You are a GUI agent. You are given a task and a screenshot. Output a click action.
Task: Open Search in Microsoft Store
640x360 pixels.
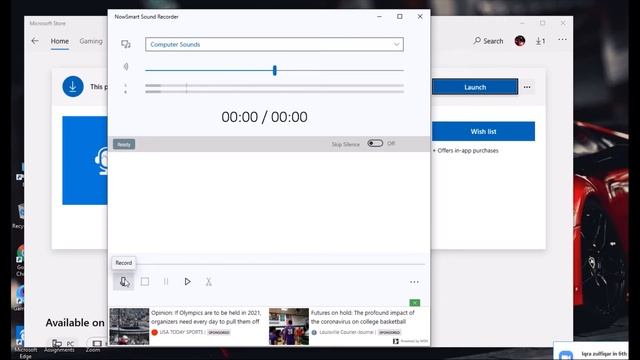[x=488, y=41]
